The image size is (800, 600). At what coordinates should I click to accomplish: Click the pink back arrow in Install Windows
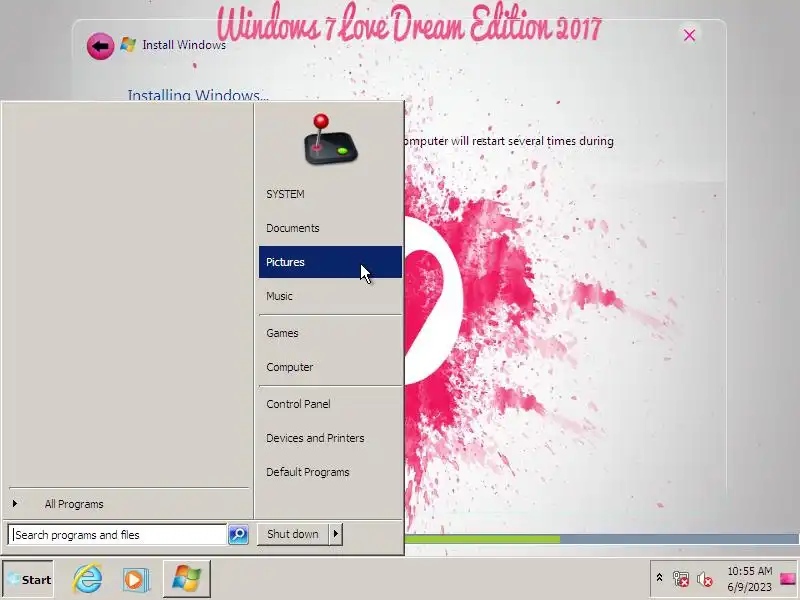click(x=101, y=46)
